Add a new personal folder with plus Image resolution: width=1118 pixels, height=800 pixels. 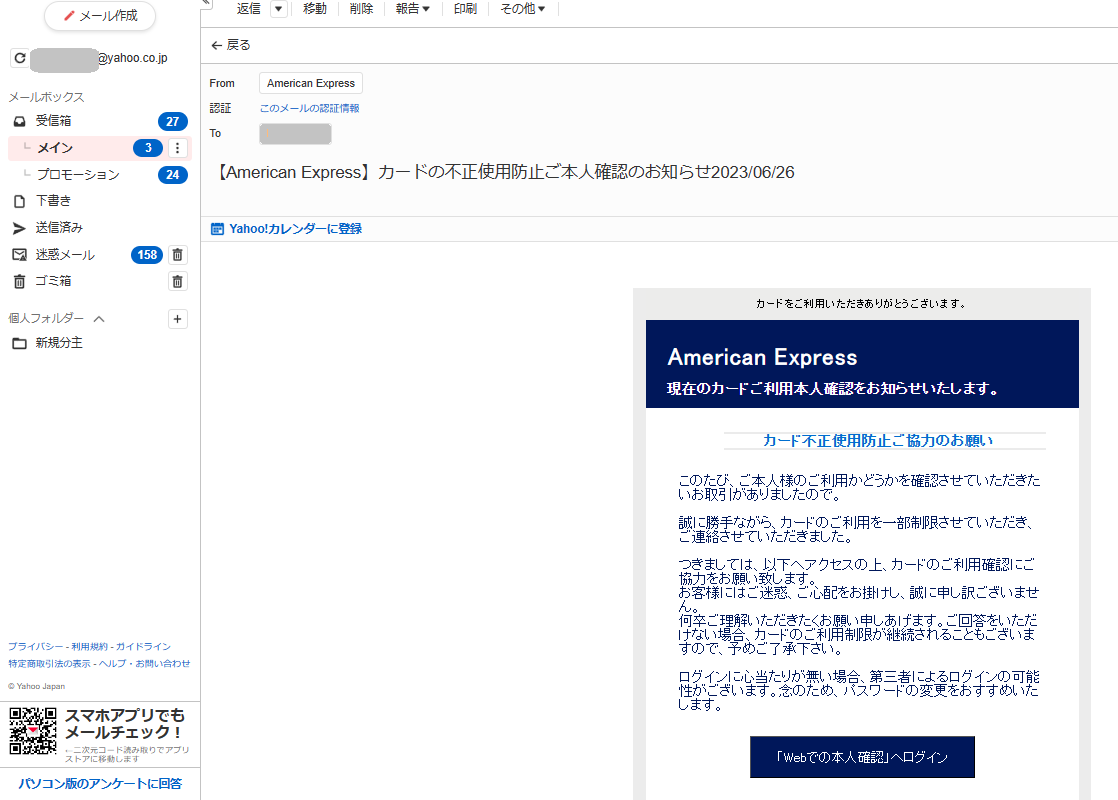pos(178,319)
